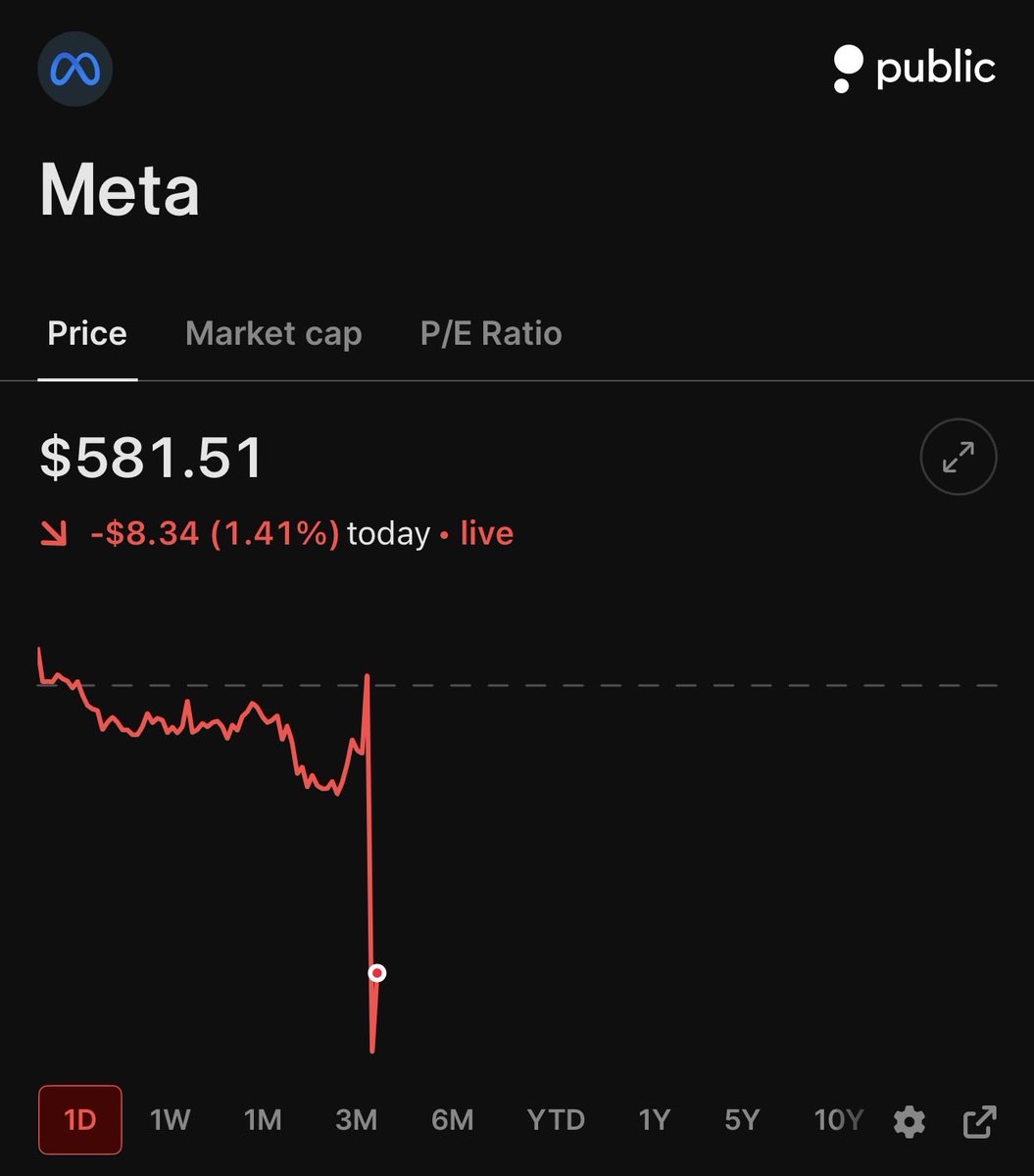
Task: Select the Price tab
Action: click(87, 333)
